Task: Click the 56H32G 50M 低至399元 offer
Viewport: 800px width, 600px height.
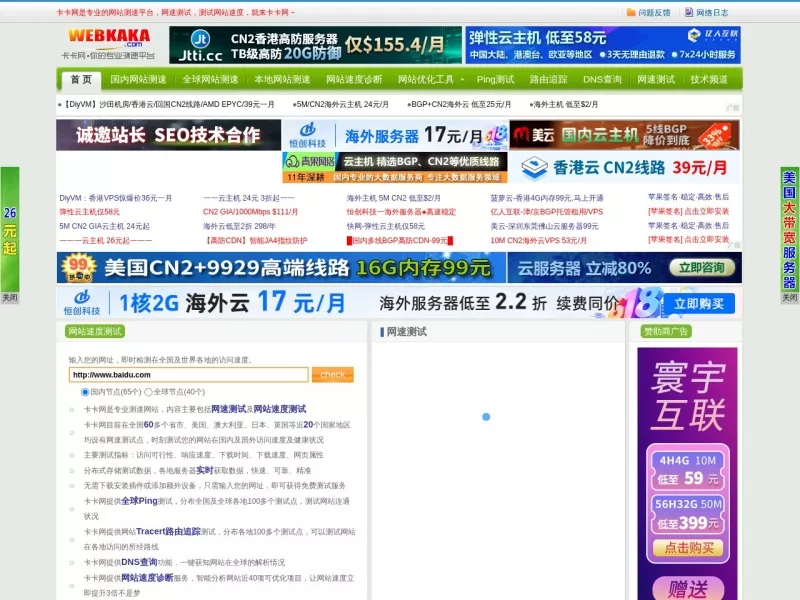Action: click(688, 514)
